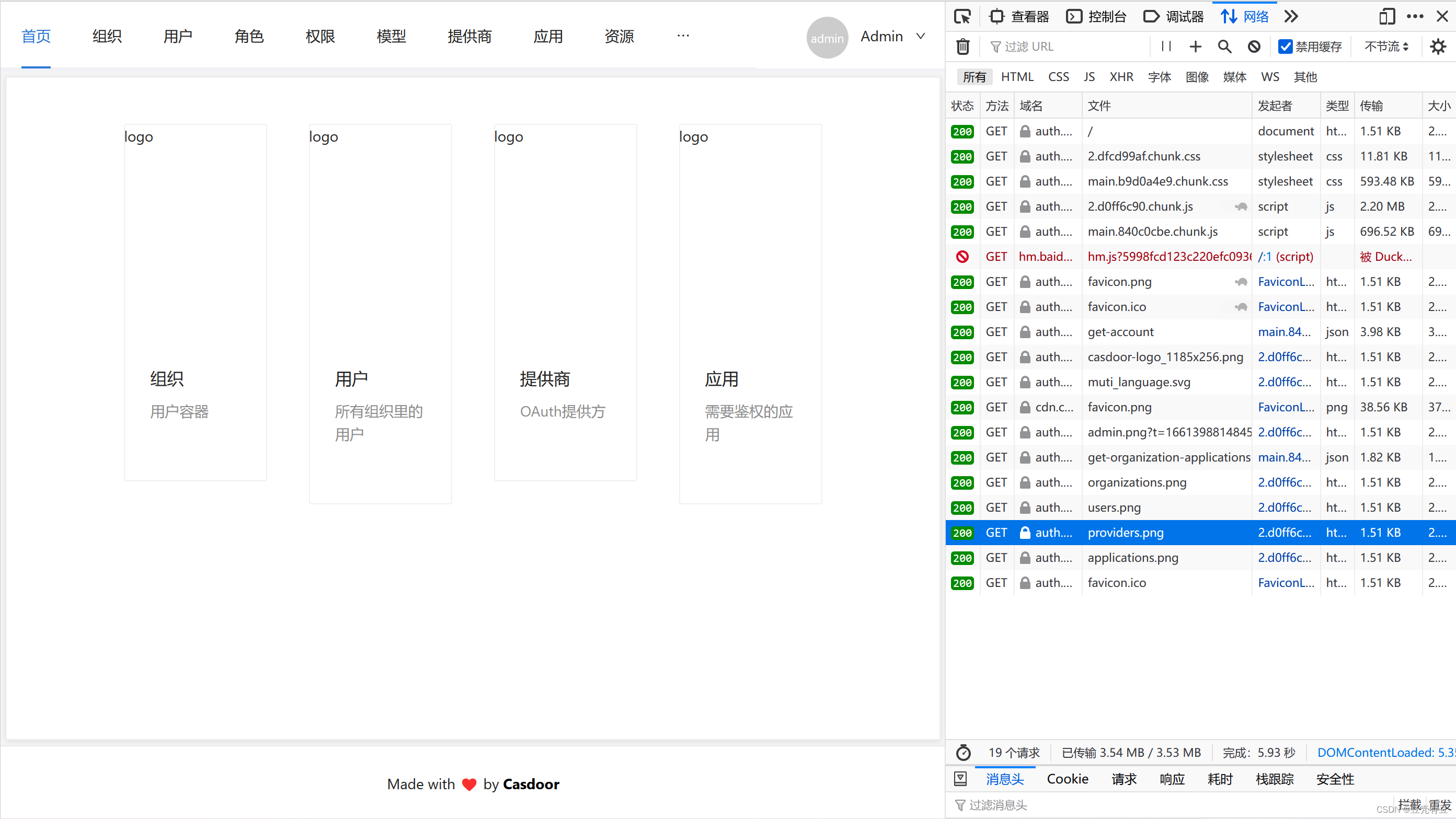Toggle responsive design mode icon
Viewport: 1456px width, 819px height.
click(x=1386, y=16)
